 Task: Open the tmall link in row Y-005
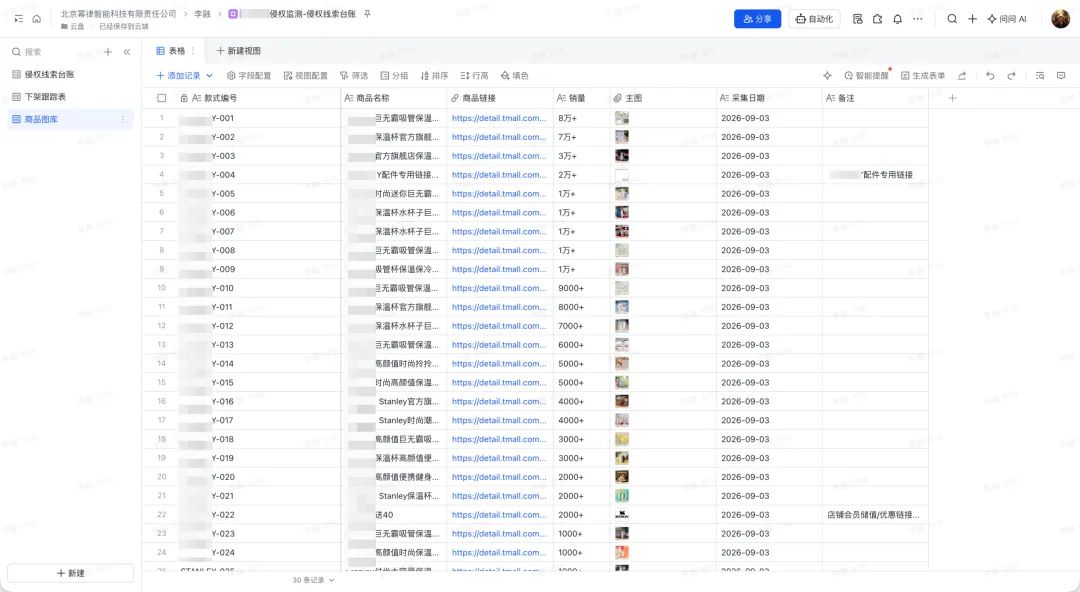pos(499,194)
